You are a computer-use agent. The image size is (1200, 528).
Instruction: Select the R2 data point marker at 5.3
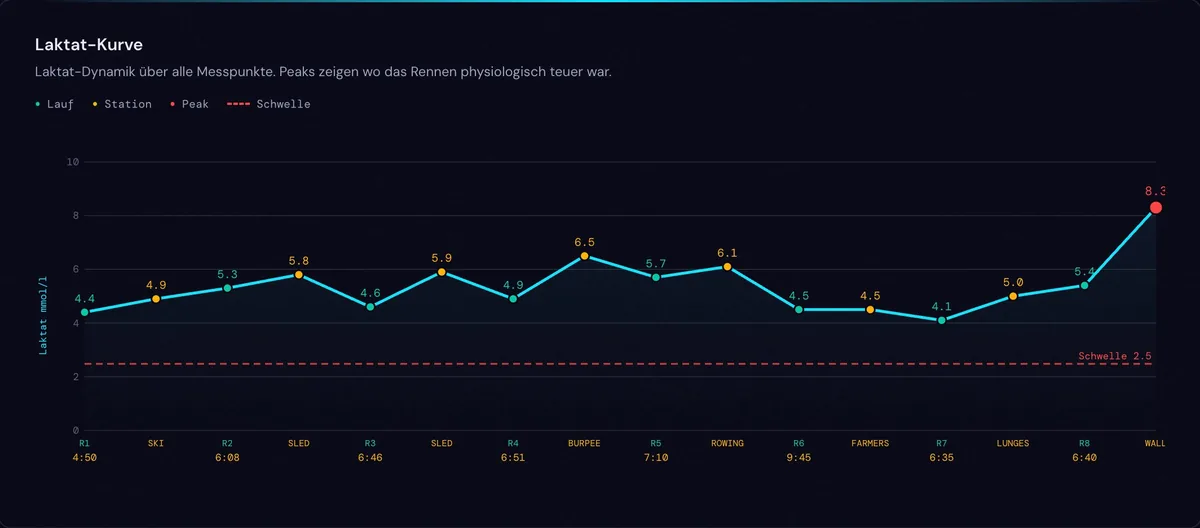click(227, 288)
